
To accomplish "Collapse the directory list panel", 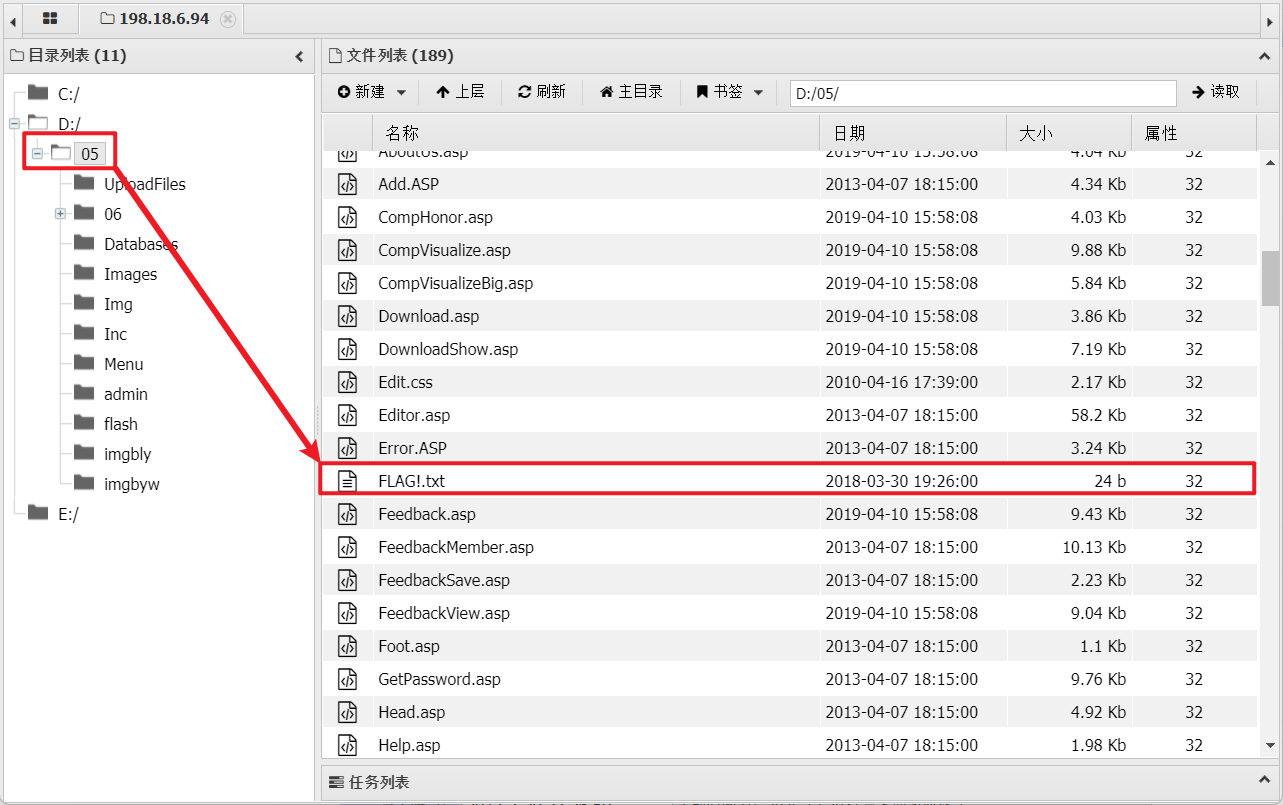I will click(299, 57).
